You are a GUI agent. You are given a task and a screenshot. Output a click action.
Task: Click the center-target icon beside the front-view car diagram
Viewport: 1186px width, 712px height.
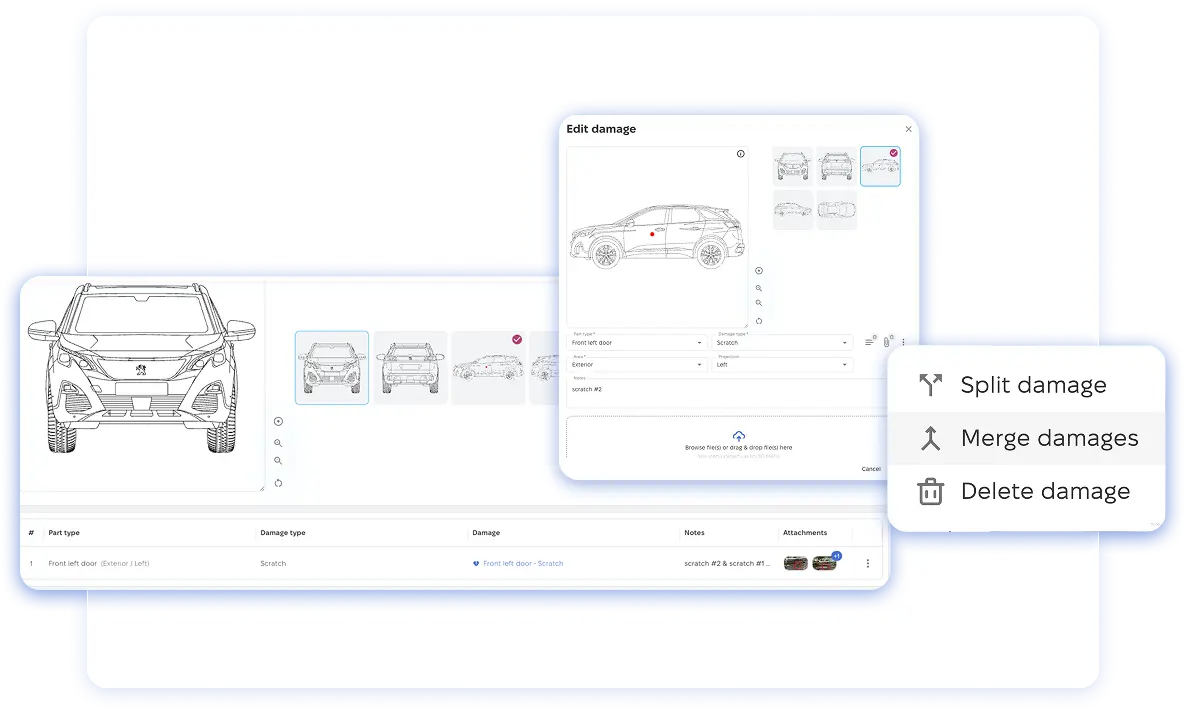point(278,422)
